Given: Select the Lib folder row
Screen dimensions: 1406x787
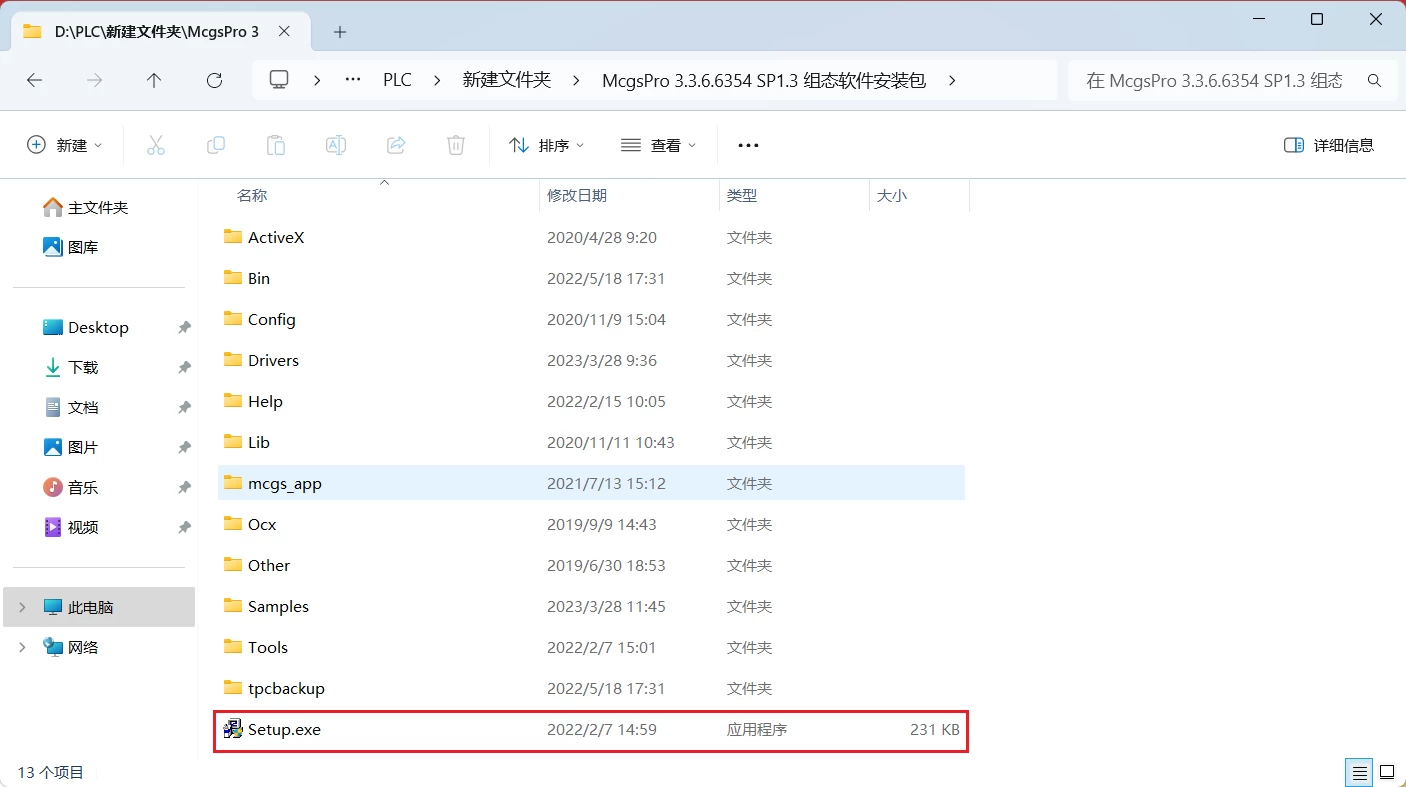Looking at the screenshot, I should [591, 442].
